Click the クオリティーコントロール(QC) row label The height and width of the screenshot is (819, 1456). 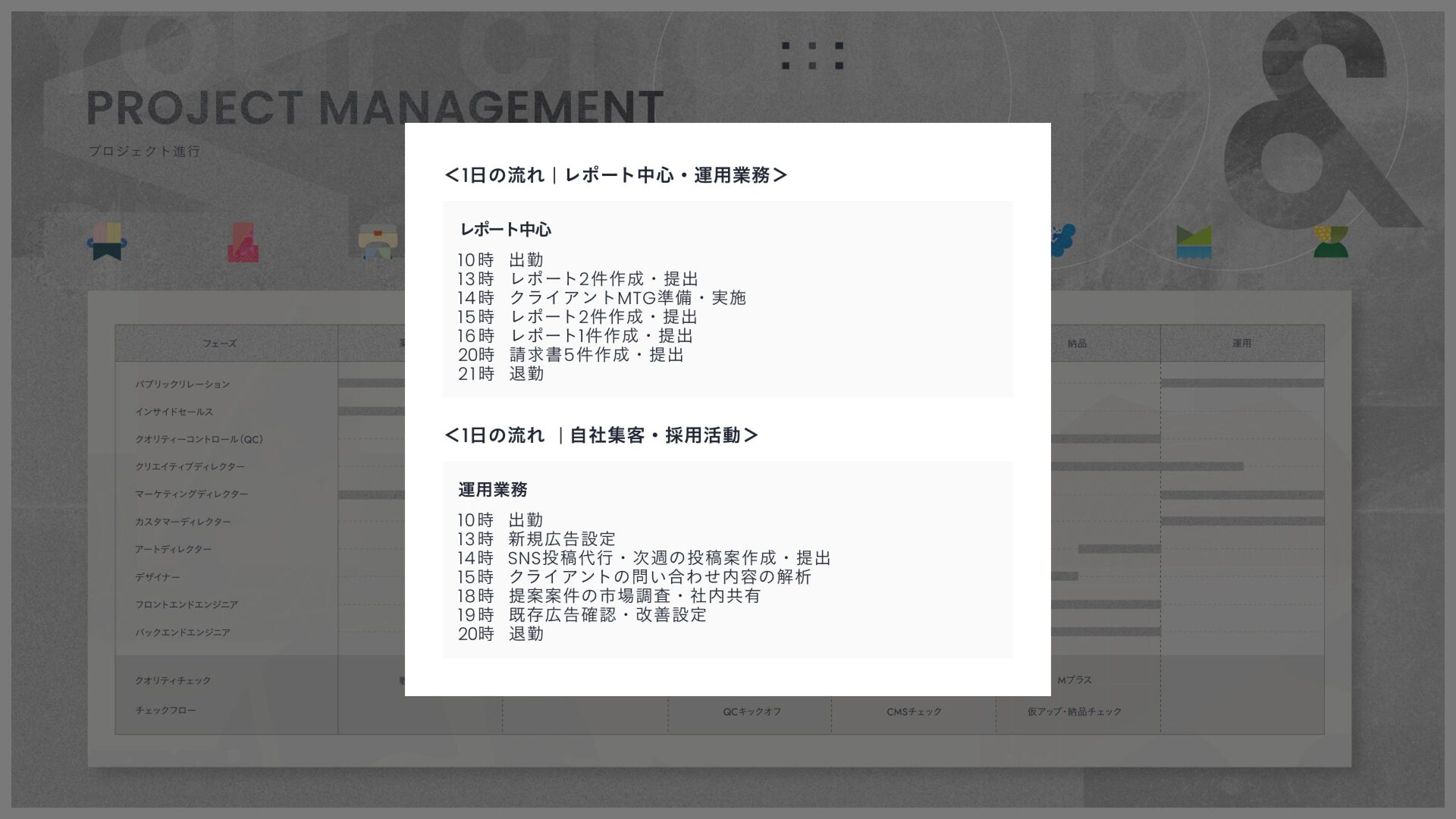point(199,439)
